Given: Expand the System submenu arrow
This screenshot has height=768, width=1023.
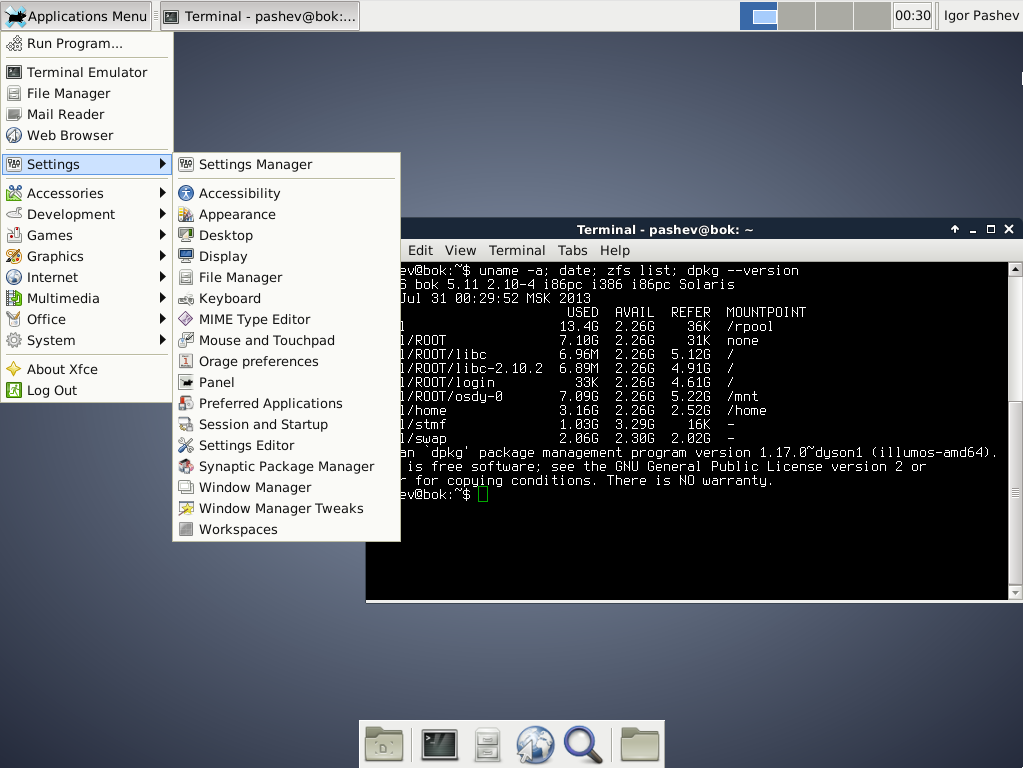Looking at the screenshot, I should (162, 340).
